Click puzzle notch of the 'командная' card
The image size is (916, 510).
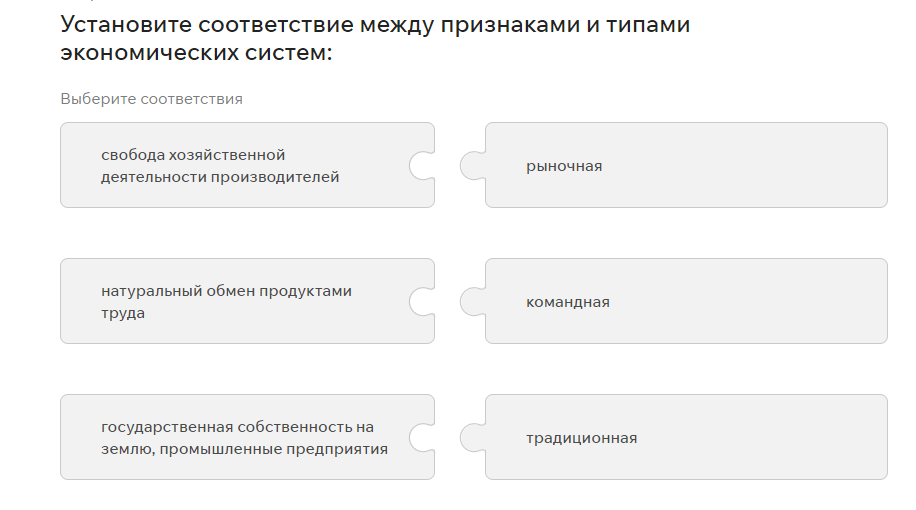point(472,301)
